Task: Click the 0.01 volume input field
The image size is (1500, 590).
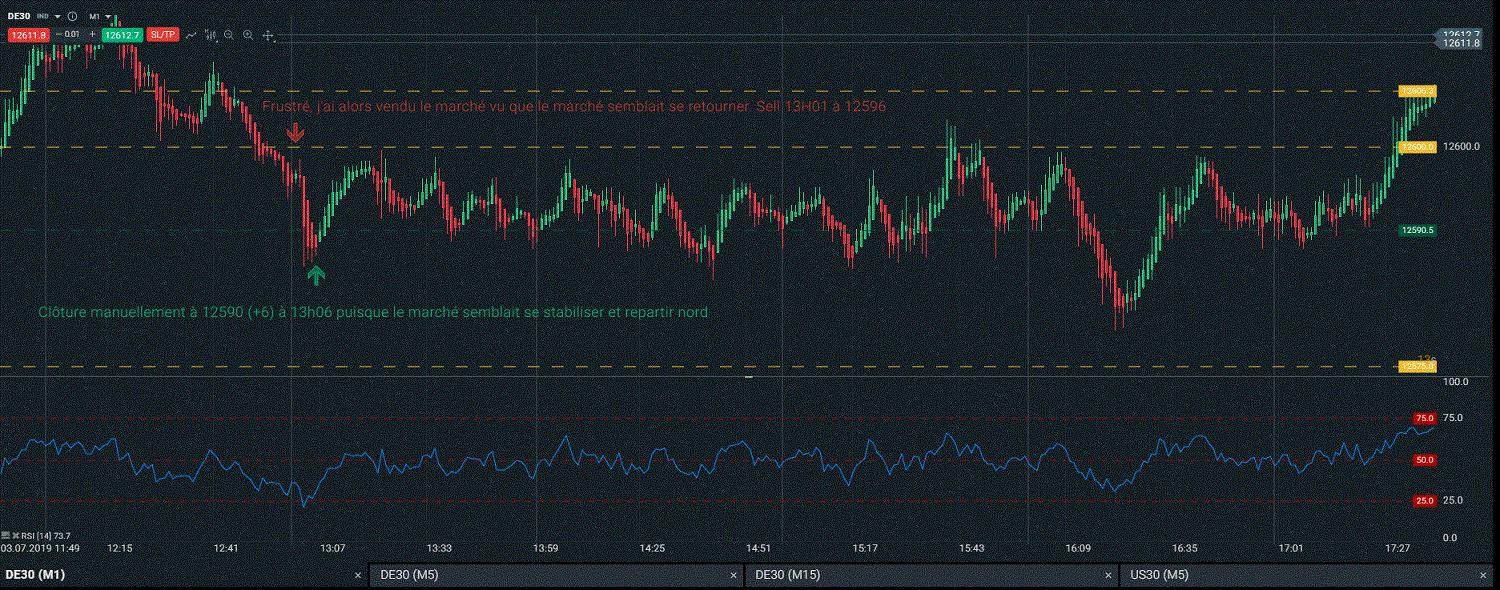Action: click(72, 35)
